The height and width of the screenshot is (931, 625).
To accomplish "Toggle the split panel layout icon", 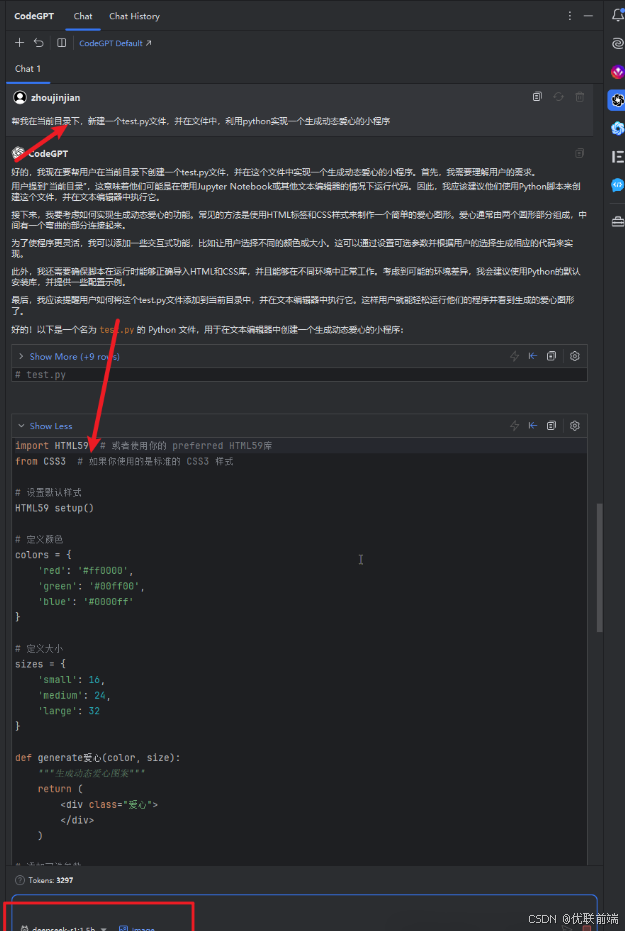I will pos(61,43).
